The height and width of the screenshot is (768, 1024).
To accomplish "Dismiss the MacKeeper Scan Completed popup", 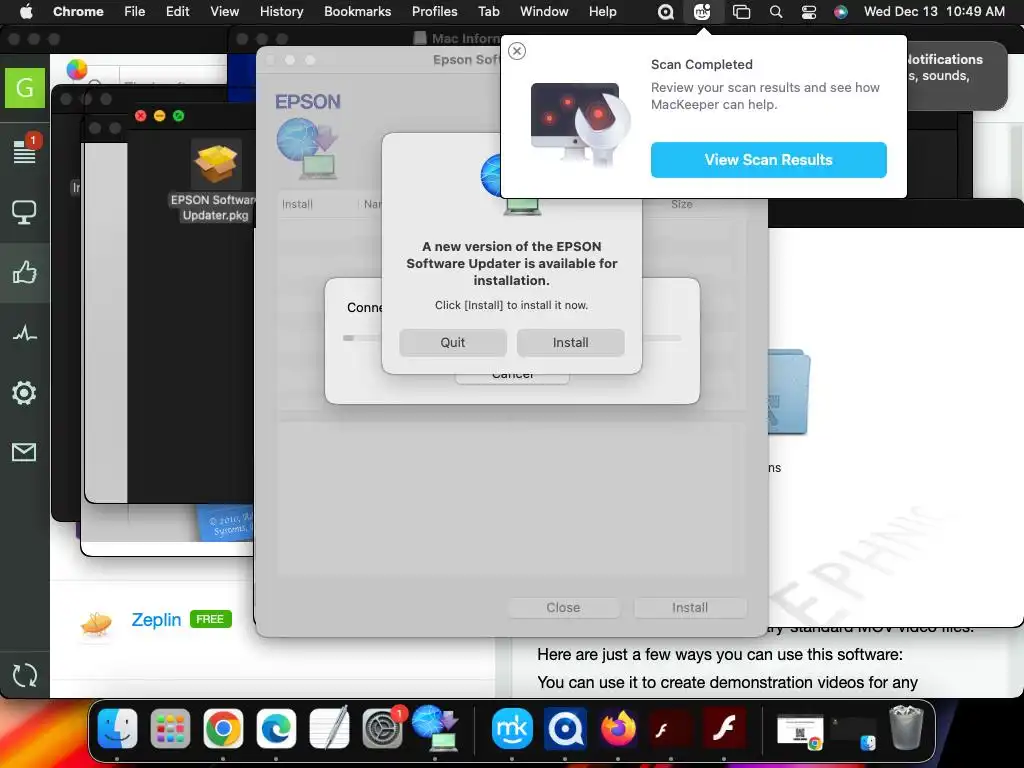I will [x=517, y=51].
